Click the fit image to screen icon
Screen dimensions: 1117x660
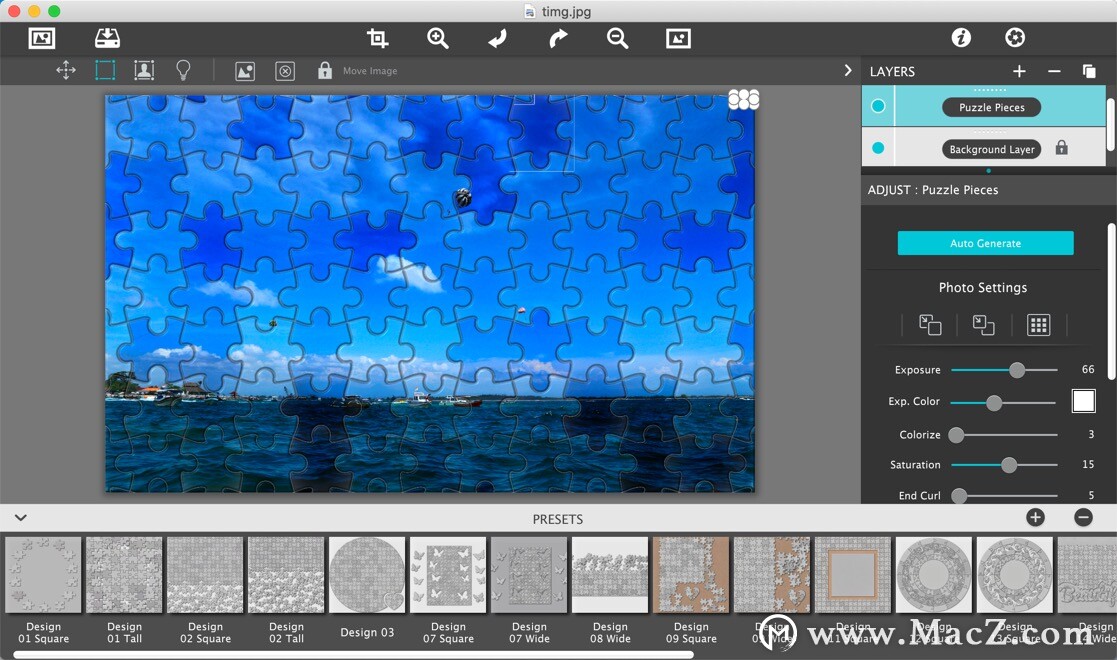tap(678, 38)
